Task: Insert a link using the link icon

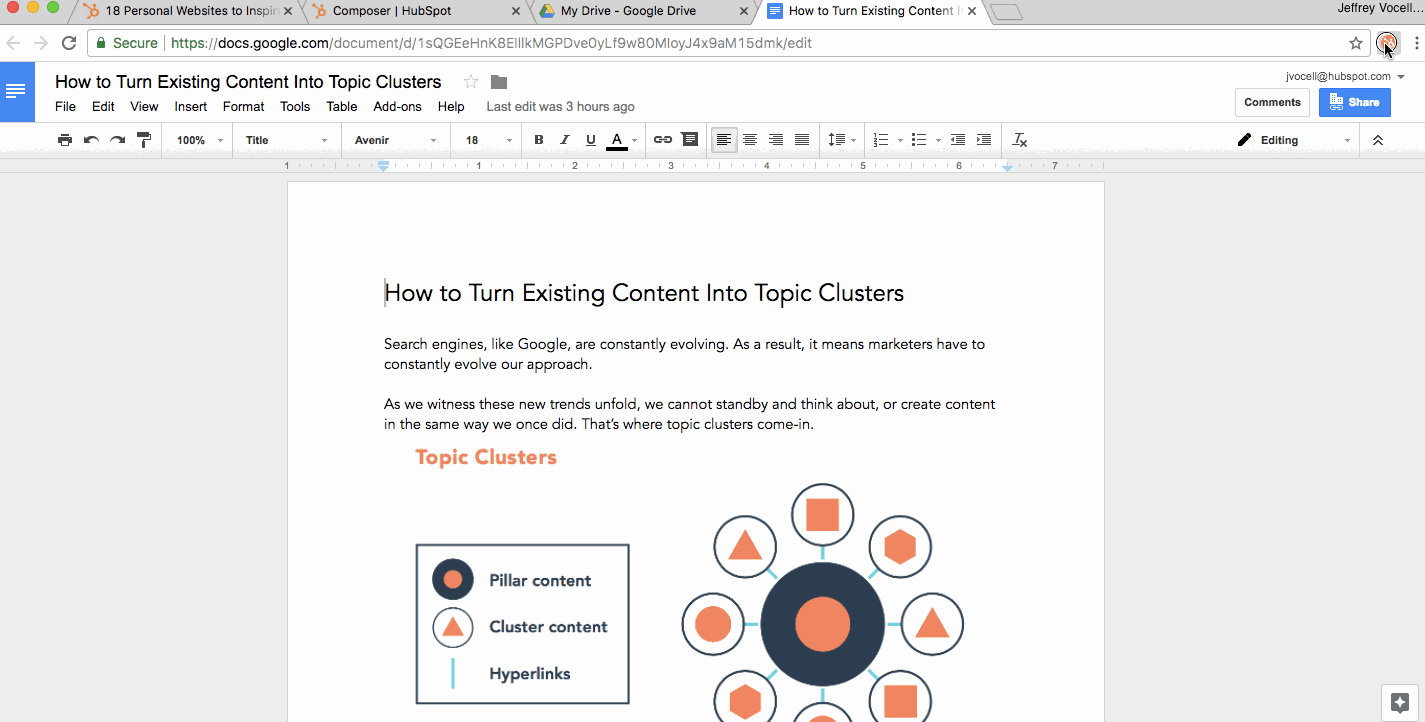Action: click(662, 139)
